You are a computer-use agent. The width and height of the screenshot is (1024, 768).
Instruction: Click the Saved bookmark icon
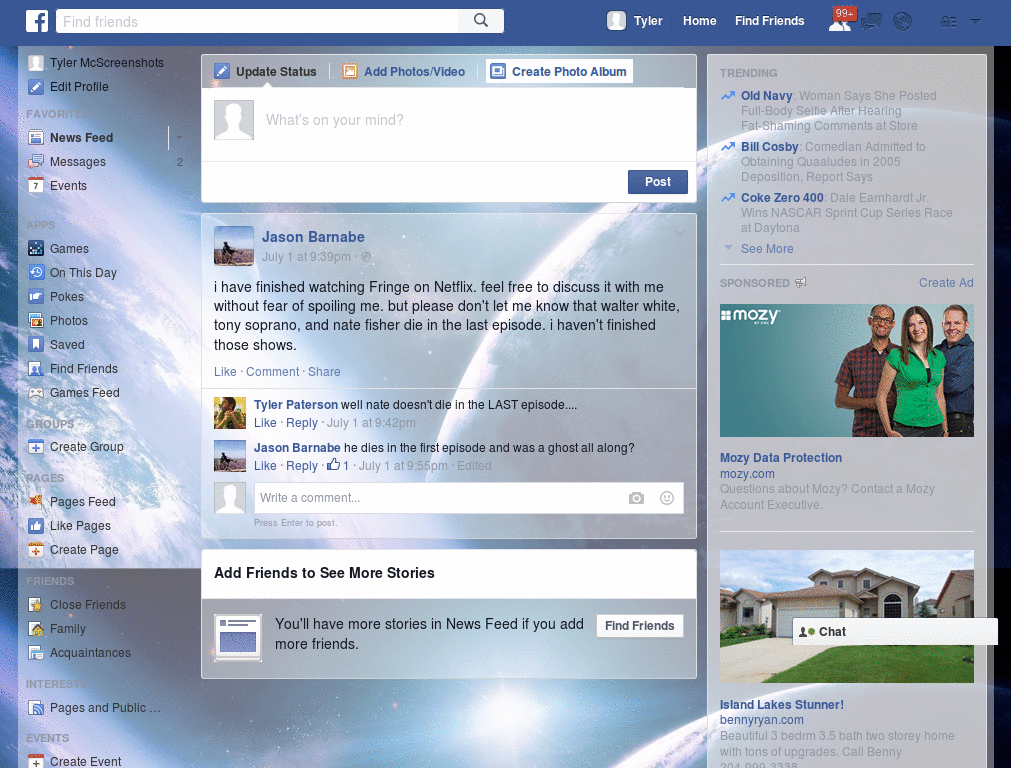[x=36, y=344]
